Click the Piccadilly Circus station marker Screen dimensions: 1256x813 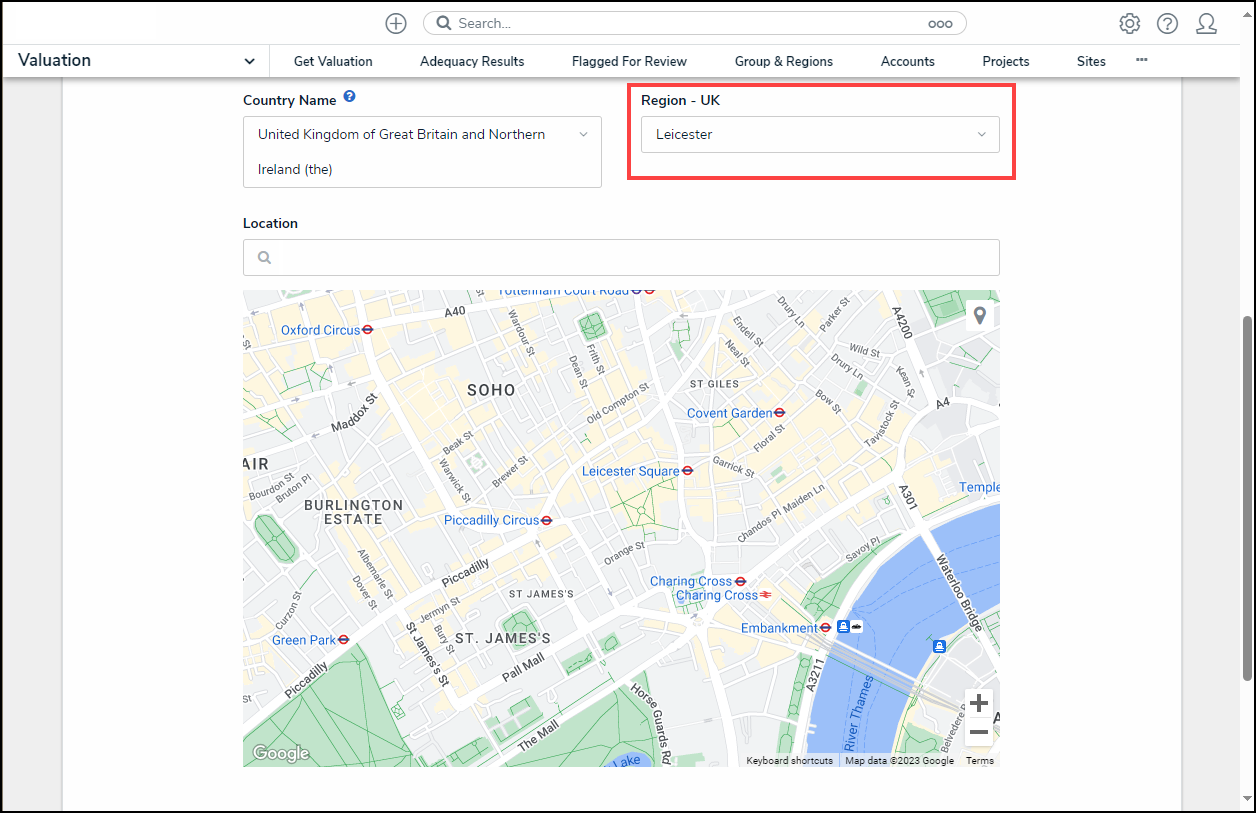tap(547, 520)
